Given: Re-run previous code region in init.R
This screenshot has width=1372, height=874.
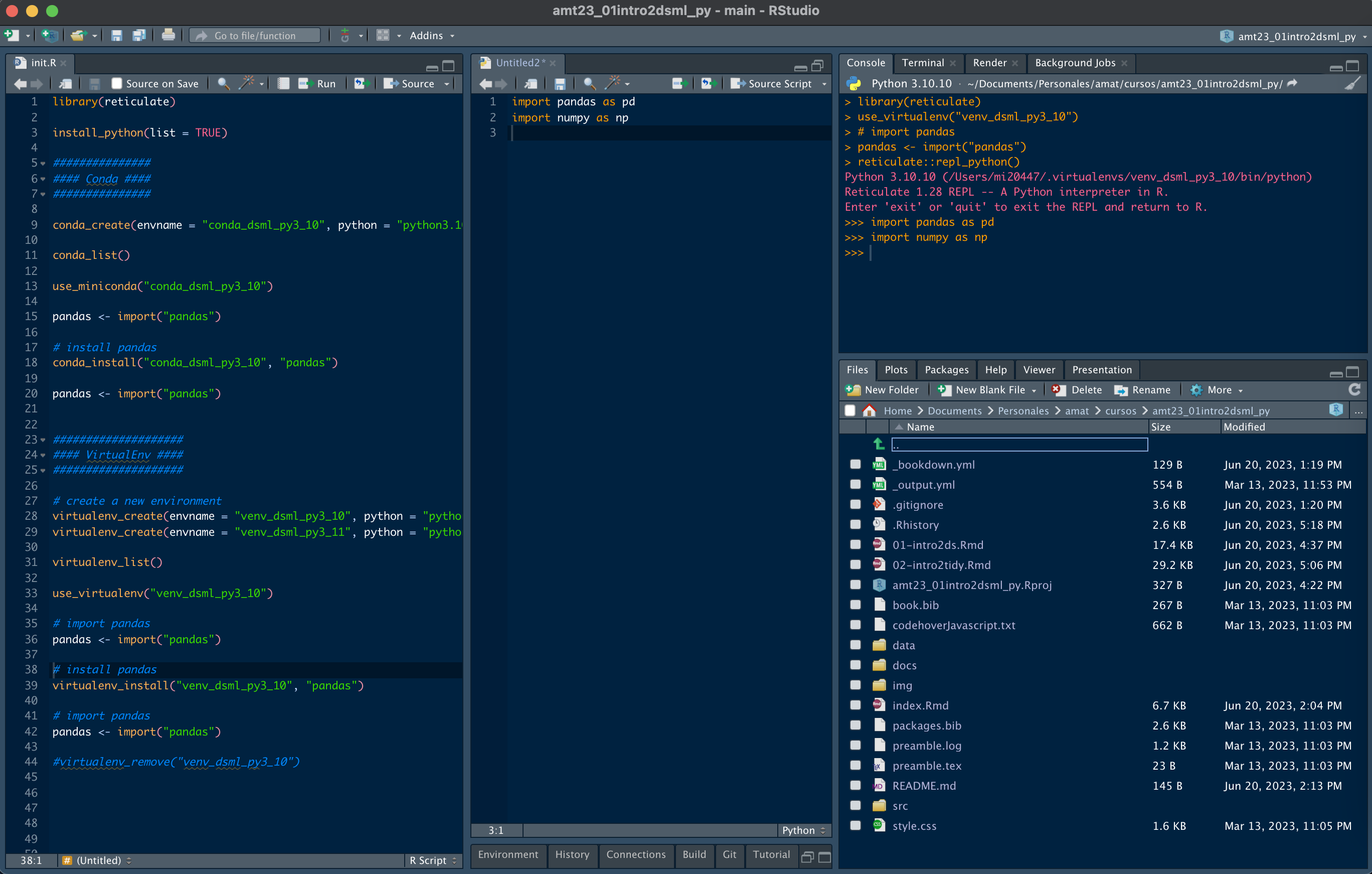Looking at the screenshot, I should pyautogui.click(x=361, y=84).
